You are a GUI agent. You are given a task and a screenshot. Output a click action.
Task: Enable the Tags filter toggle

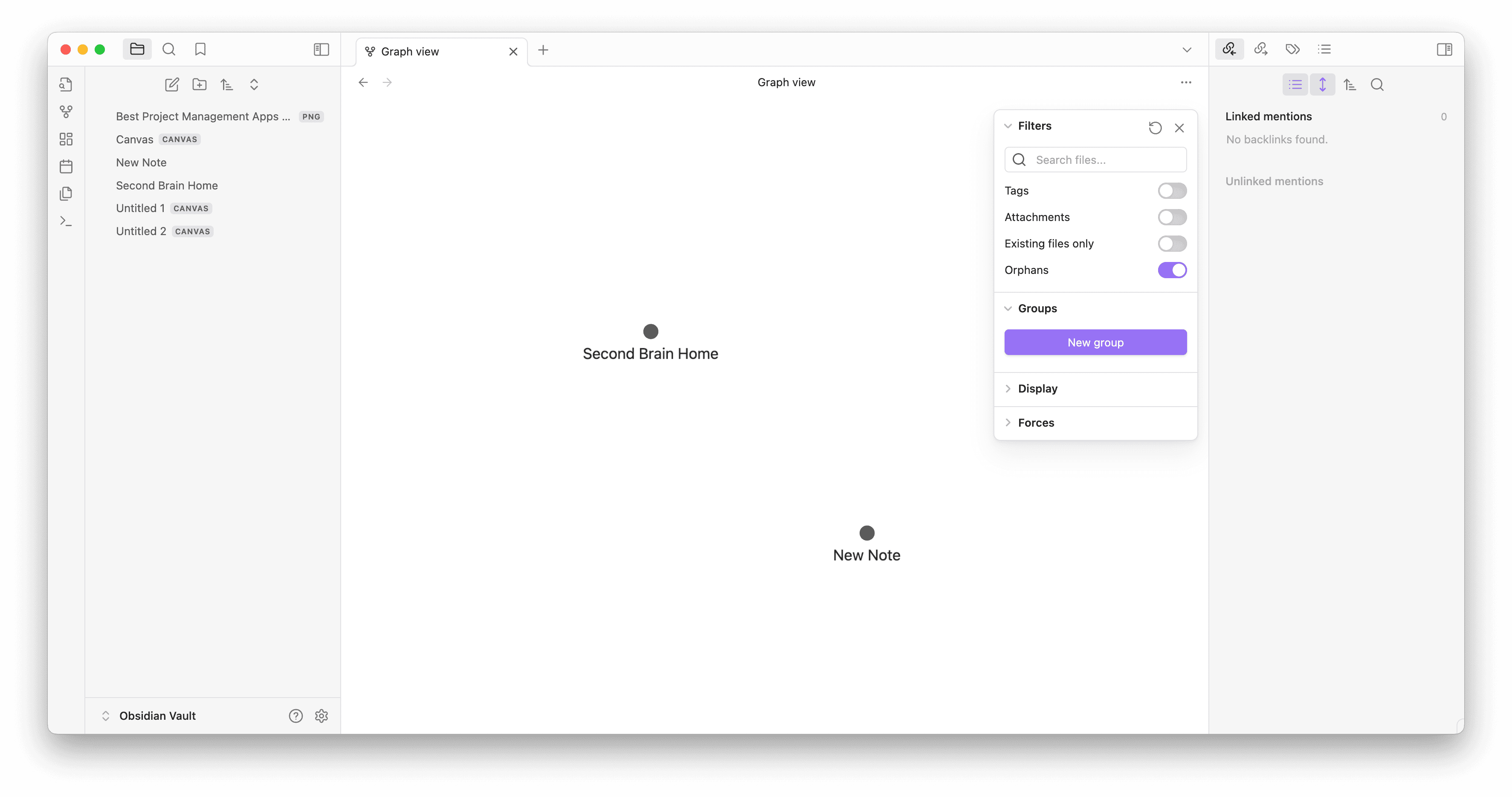point(1172,191)
